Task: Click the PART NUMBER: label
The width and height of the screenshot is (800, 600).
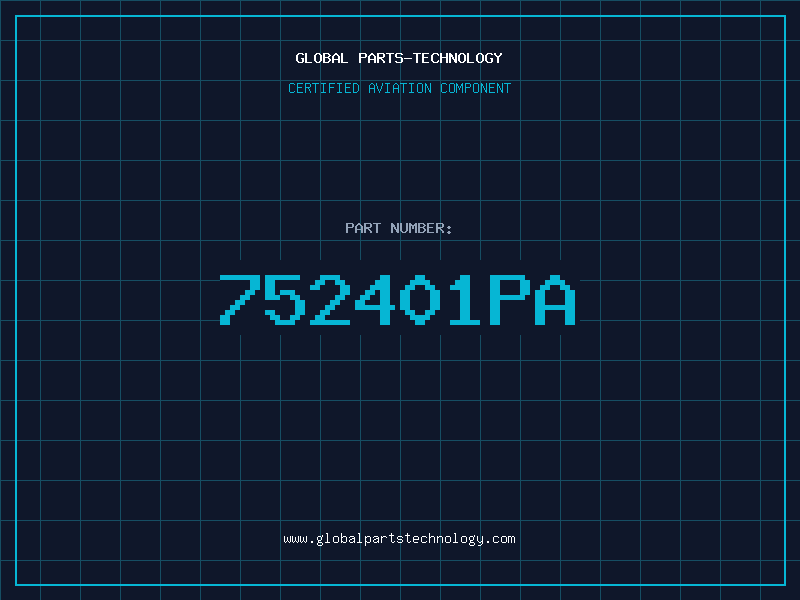Action: point(398,228)
